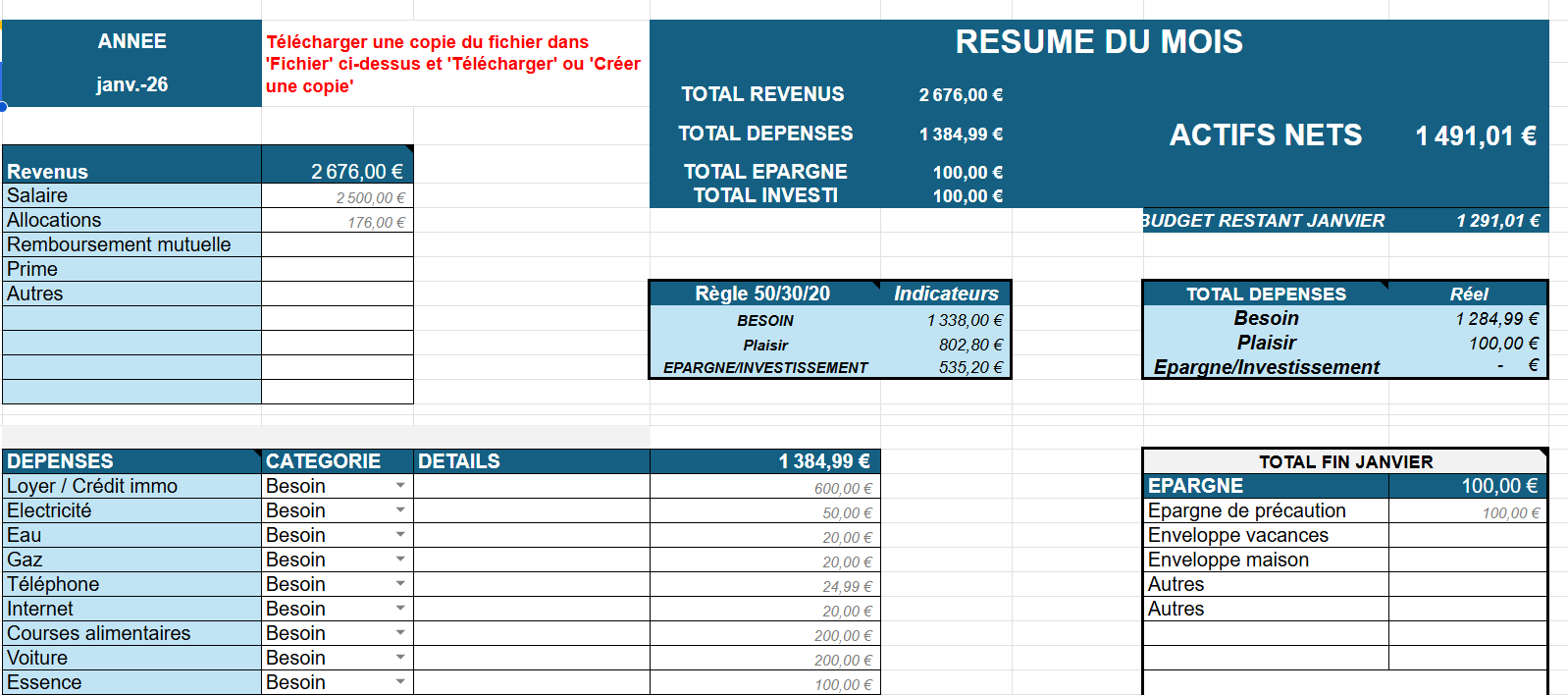Click the Règle 50/30/20 header cell

click(x=762, y=294)
